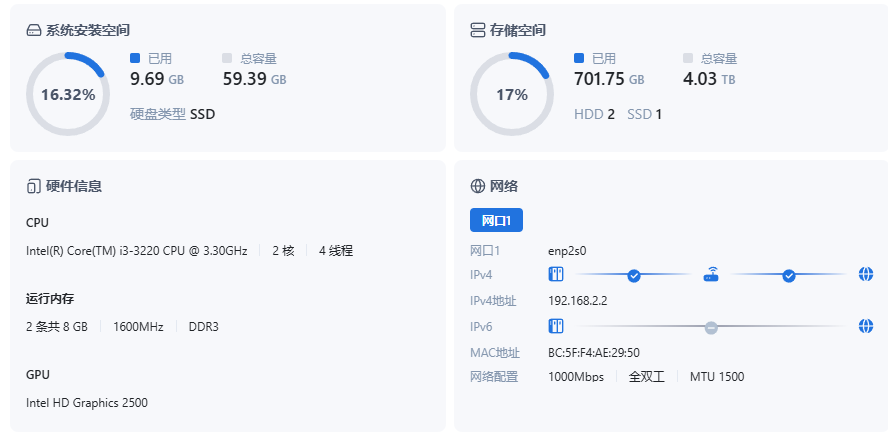Click the 16.32% system usage ring
This screenshot has height=434, width=888.
(68, 94)
